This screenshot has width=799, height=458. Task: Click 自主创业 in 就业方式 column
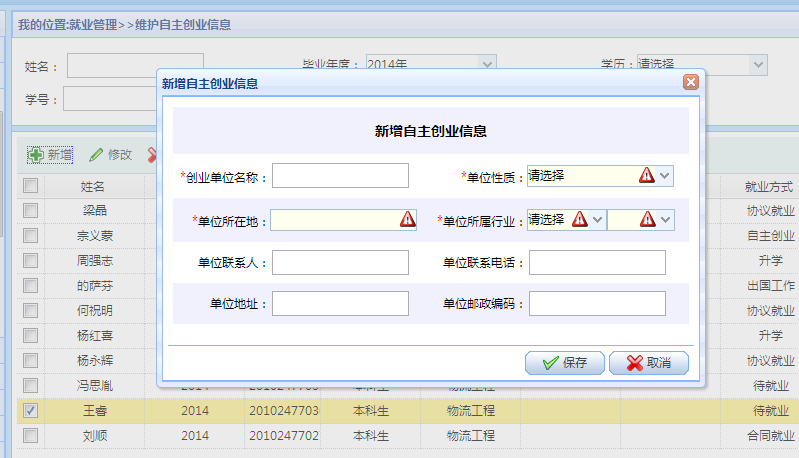pos(770,236)
